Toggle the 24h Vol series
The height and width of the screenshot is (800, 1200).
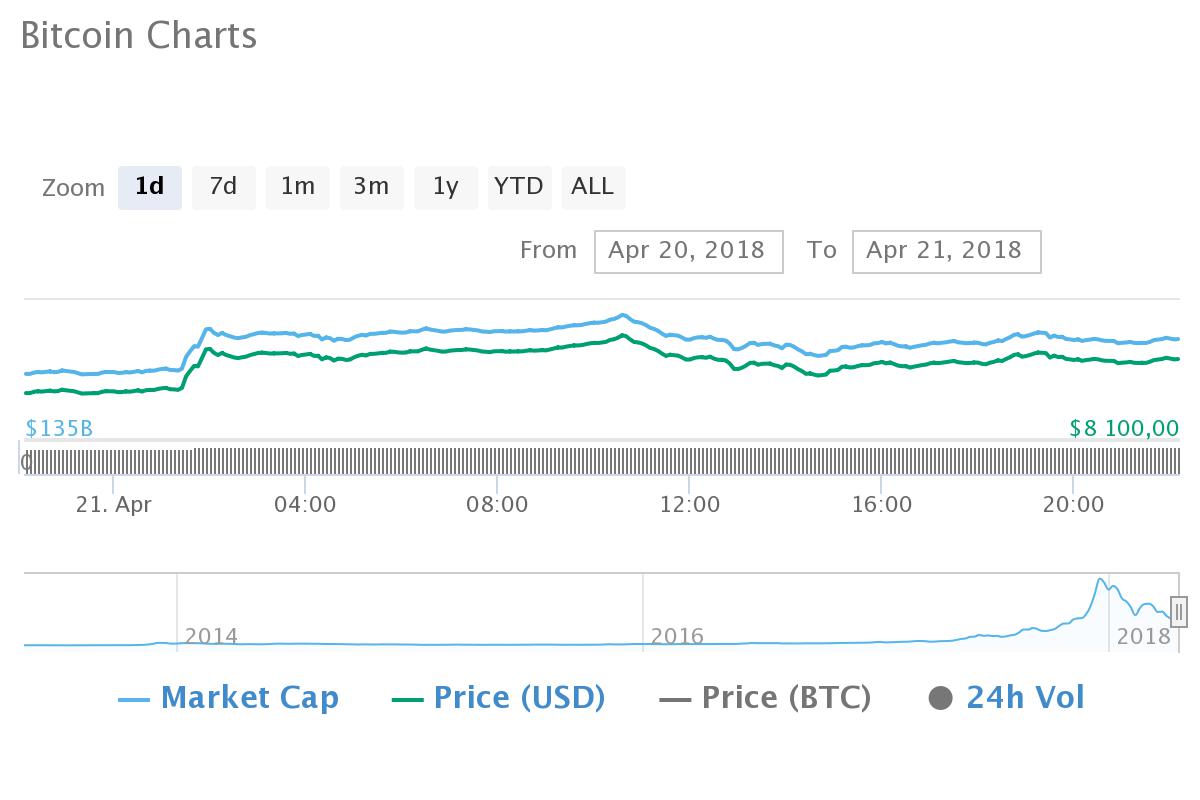[x=1024, y=697]
